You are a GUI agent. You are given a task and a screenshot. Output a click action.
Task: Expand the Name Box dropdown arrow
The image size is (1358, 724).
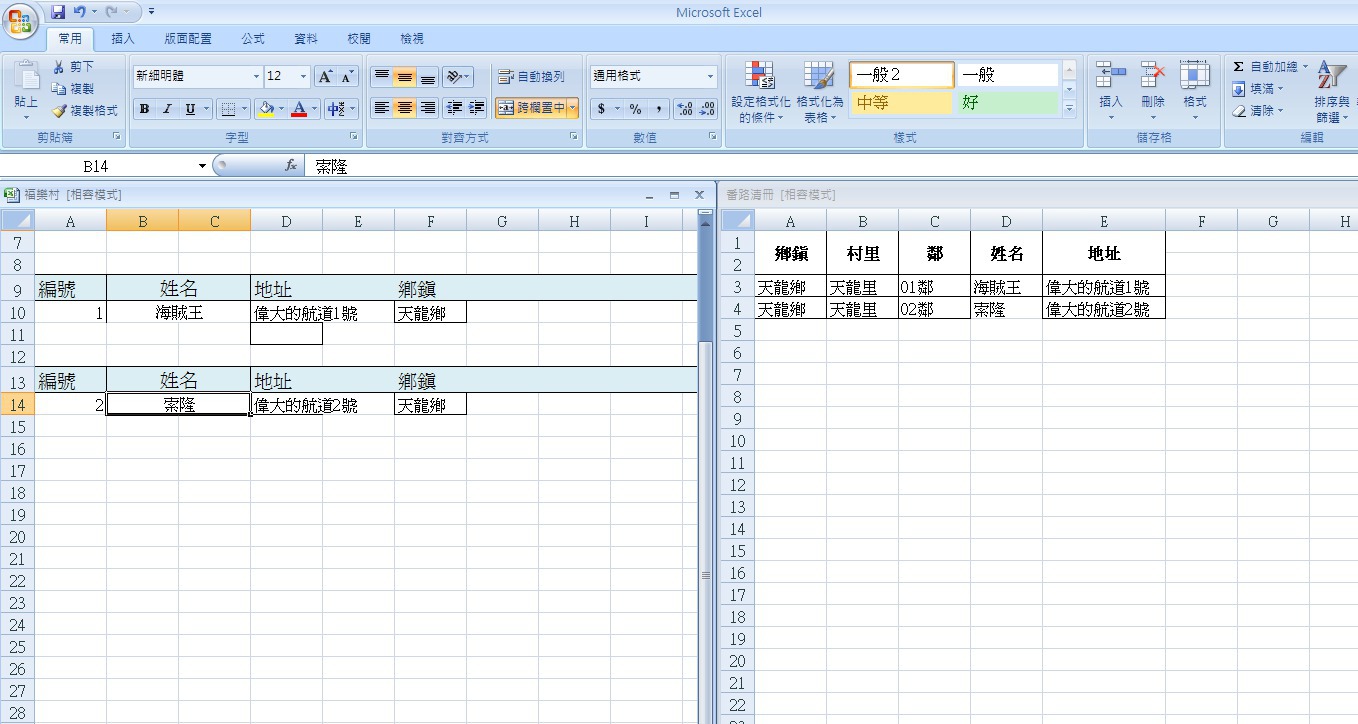pyautogui.click(x=202, y=166)
